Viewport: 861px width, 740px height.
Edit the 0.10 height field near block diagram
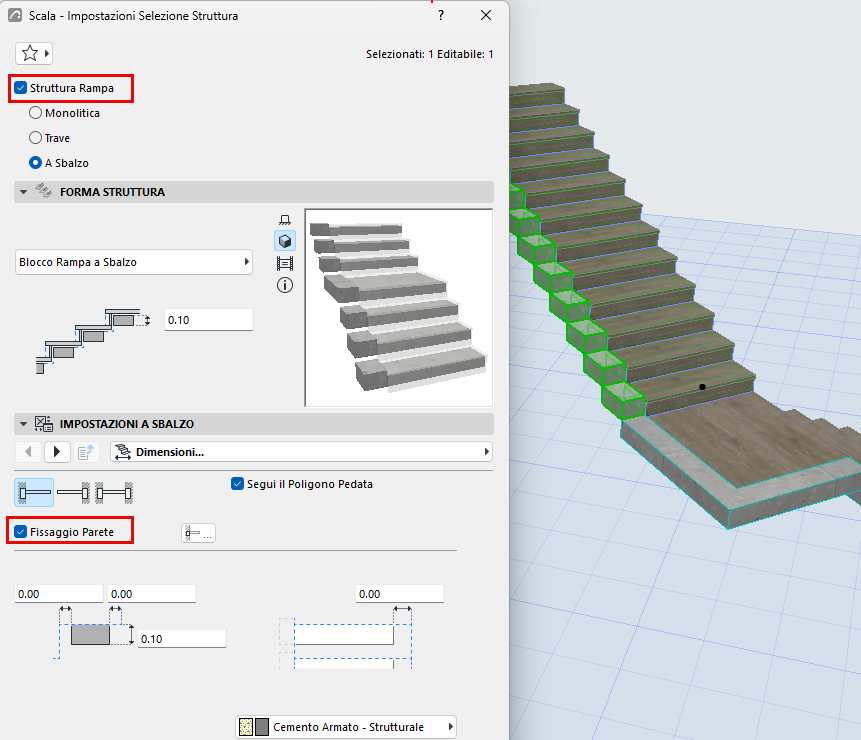(x=182, y=638)
